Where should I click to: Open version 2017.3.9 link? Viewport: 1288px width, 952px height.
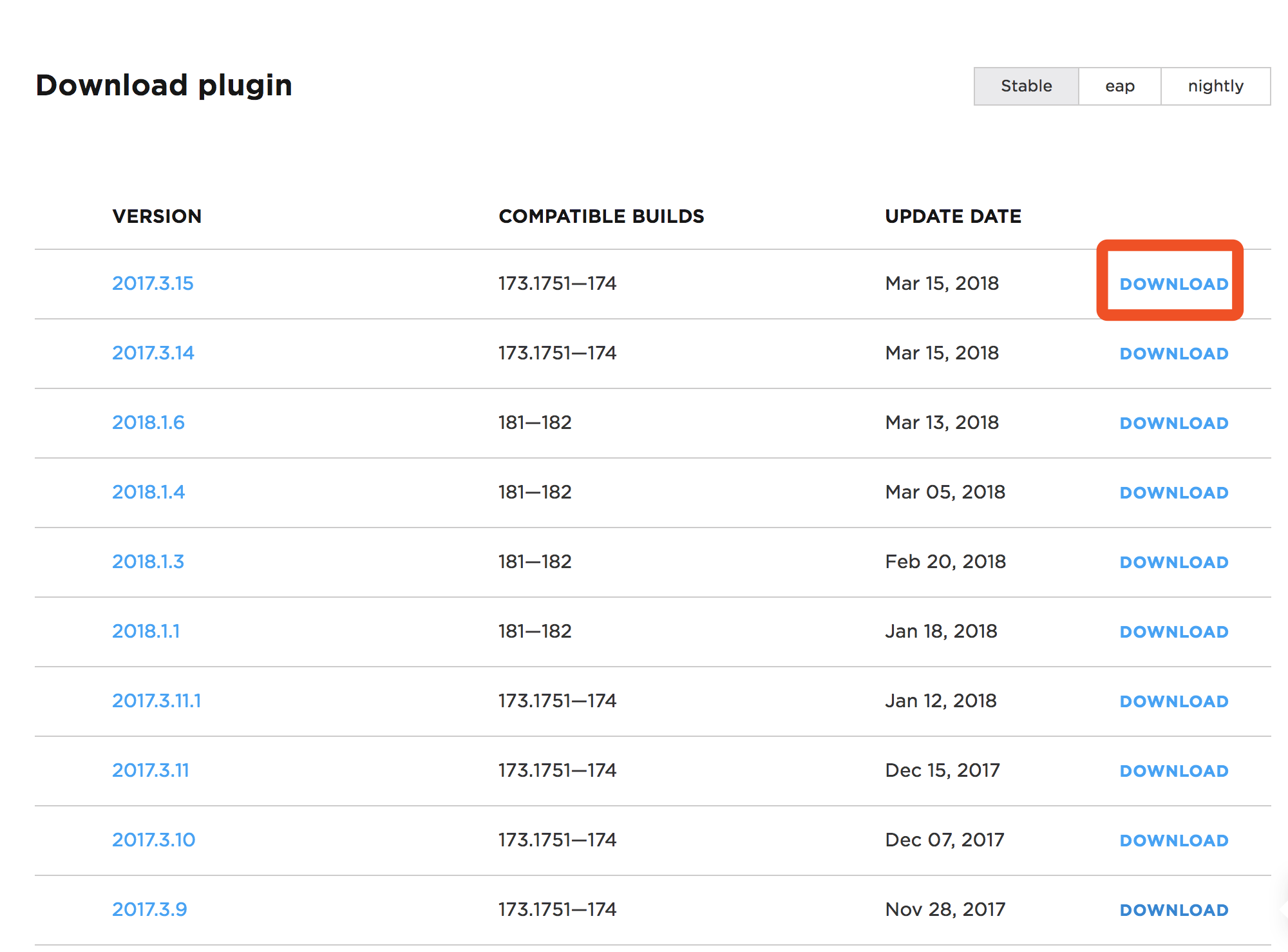[x=149, y=909]
